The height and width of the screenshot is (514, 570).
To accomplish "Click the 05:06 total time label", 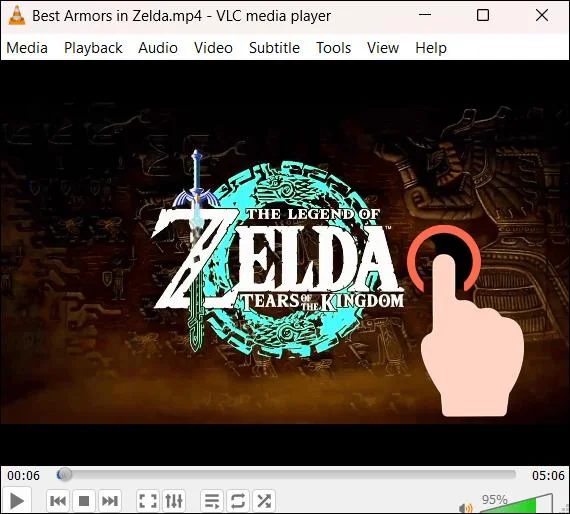I will pos(548,475).
